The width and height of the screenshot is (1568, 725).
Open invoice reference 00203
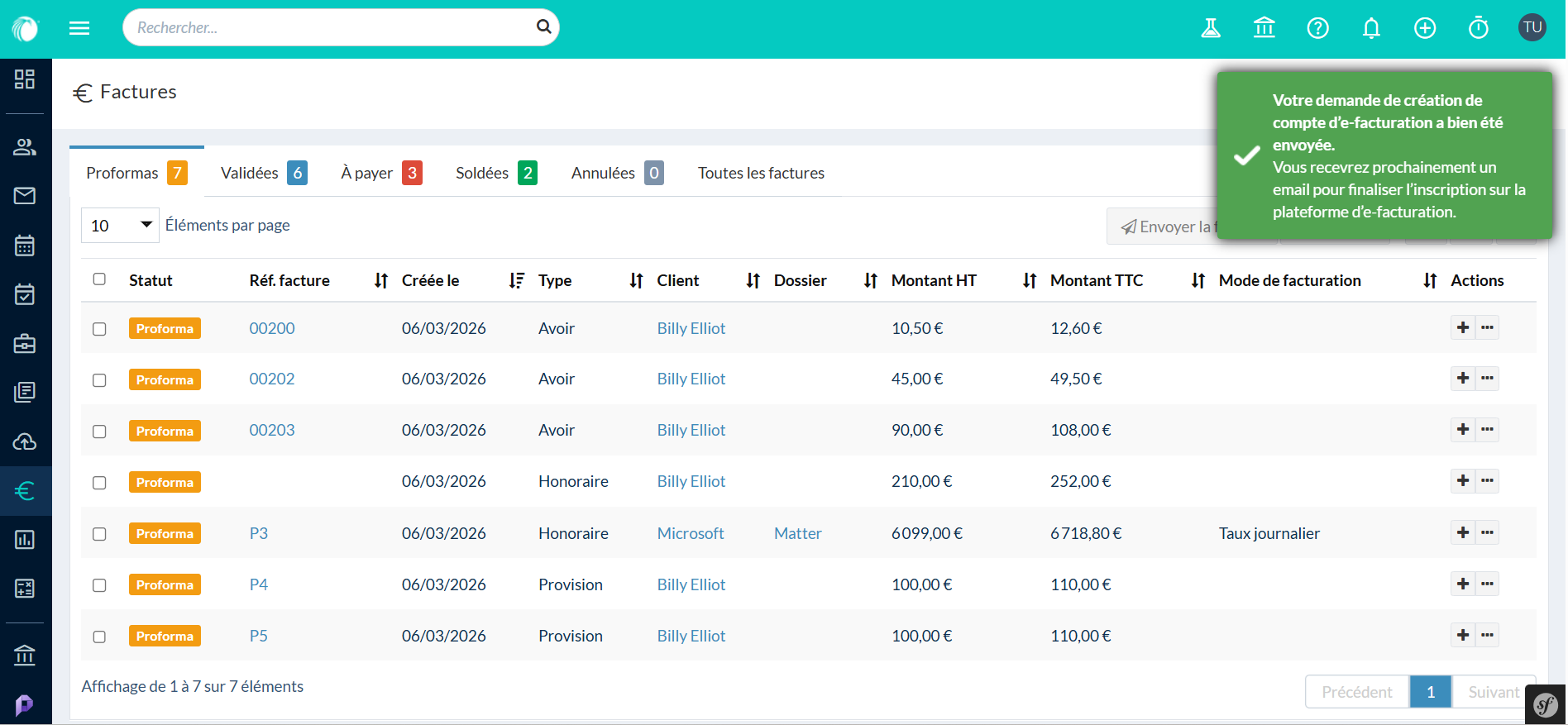[x=271, y=430]
